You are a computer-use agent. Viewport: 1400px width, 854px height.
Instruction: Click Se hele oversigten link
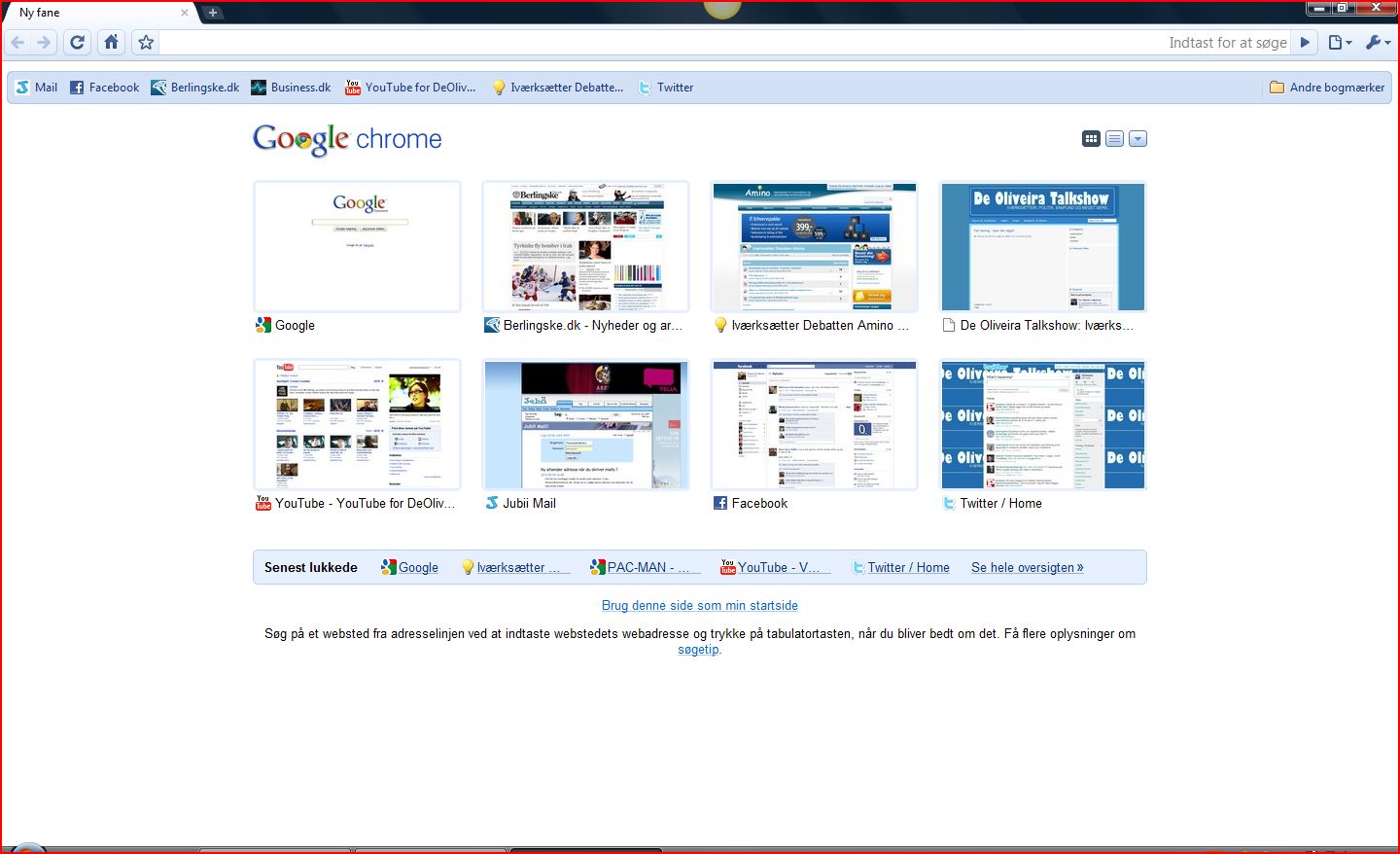[1028, 568]
